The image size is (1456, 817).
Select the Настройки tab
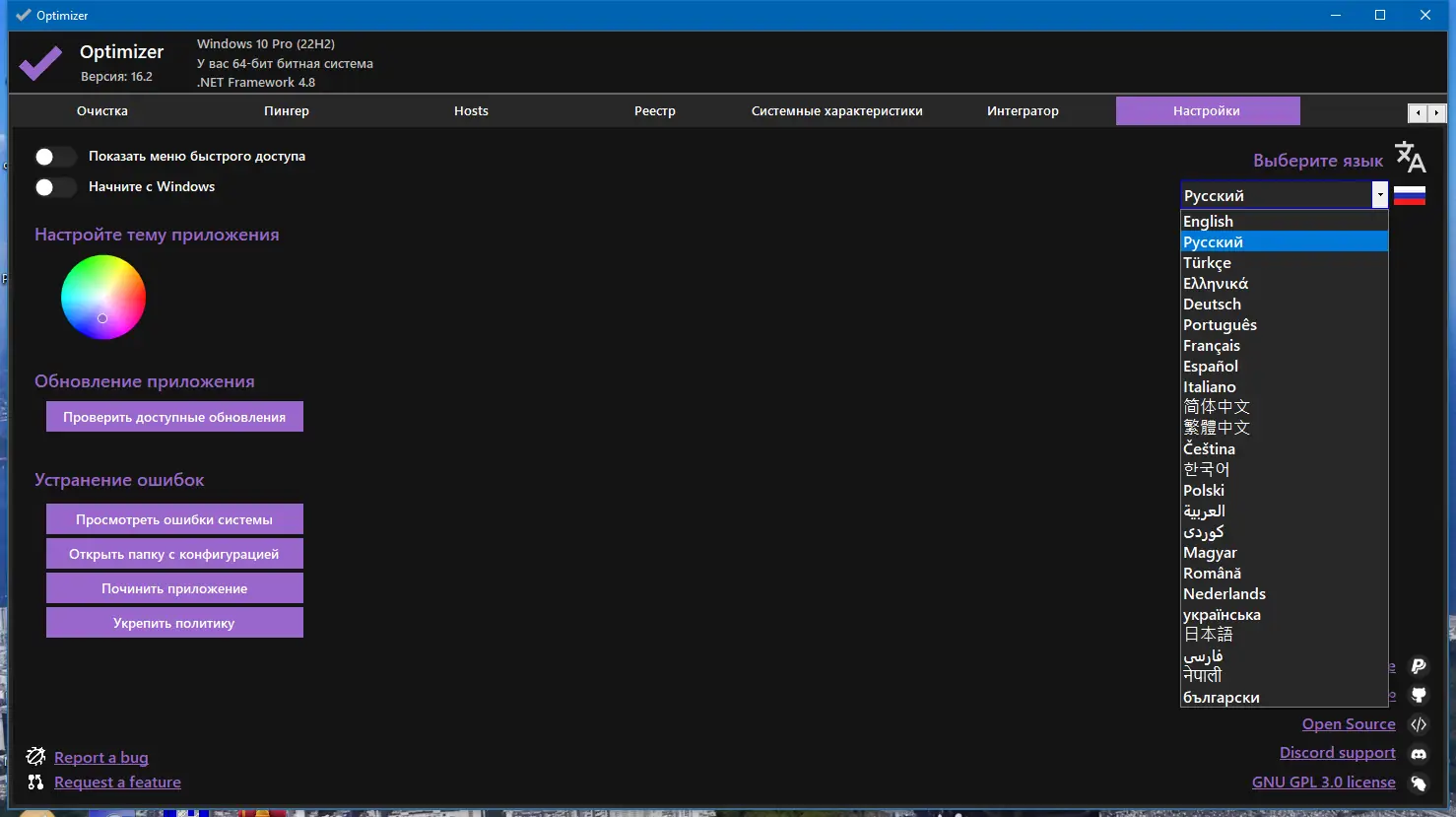pos(1207,111)
